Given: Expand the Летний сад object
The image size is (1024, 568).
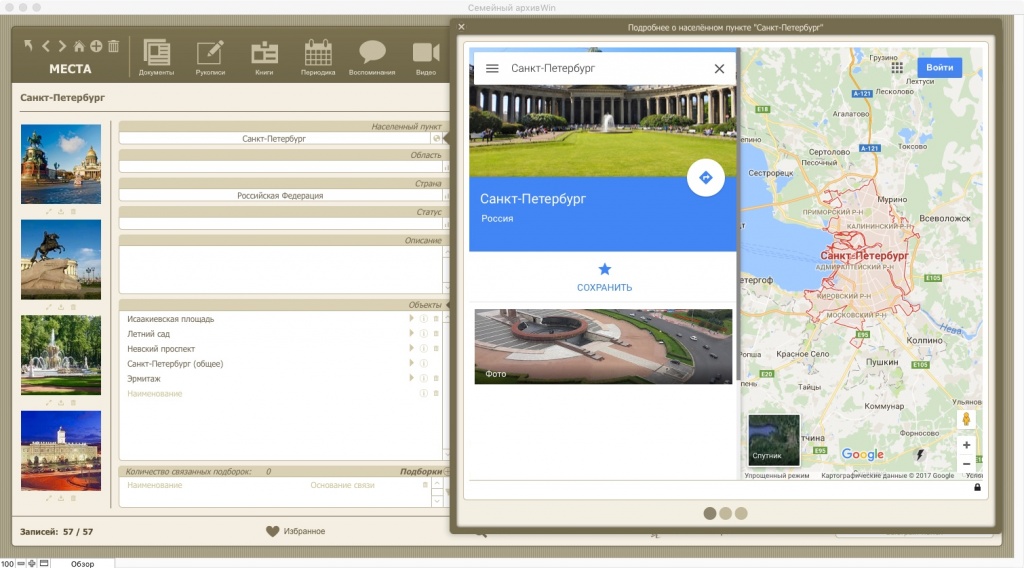Looking at the screenshot, I should (411, 334).
